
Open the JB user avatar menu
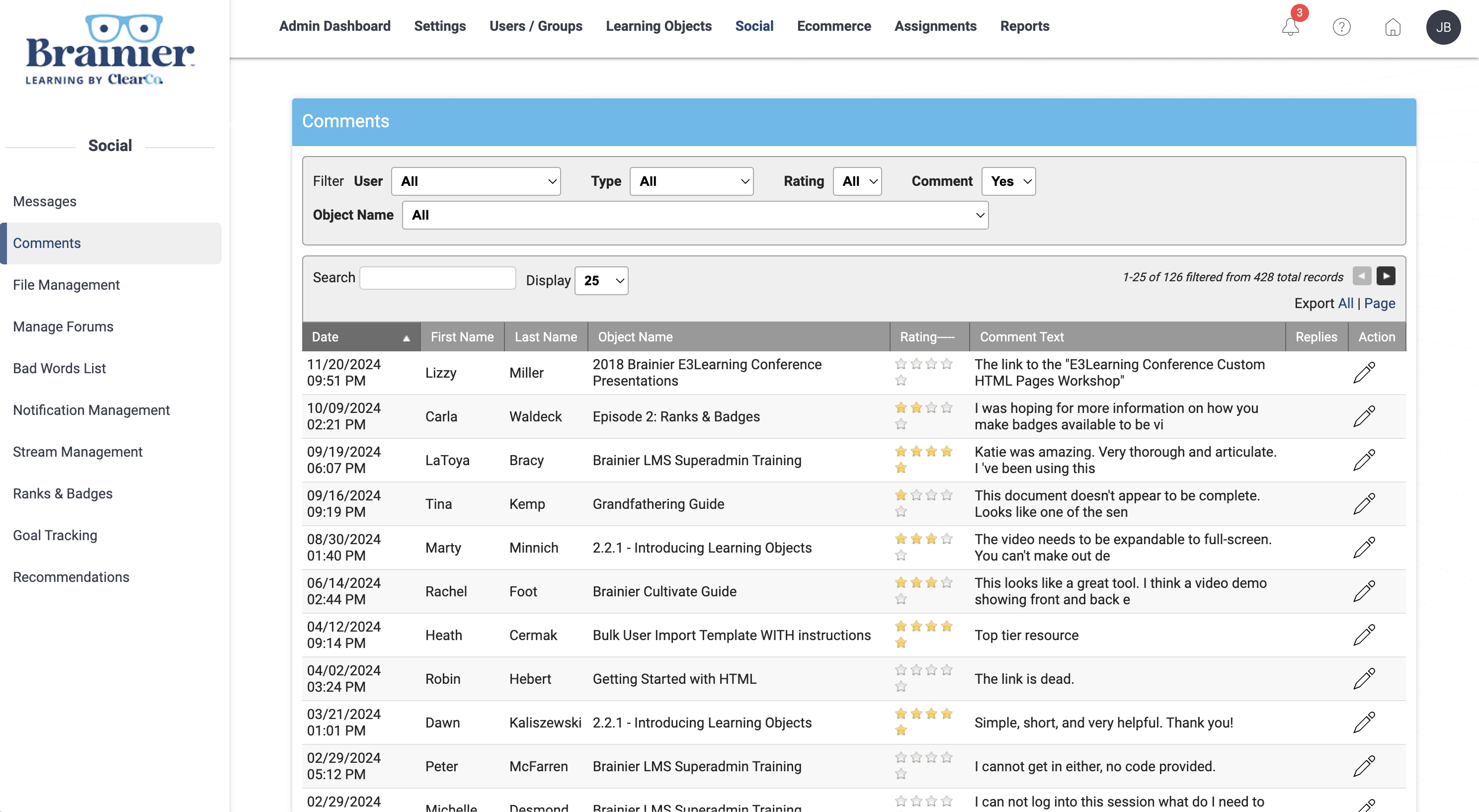(1443, 27)
